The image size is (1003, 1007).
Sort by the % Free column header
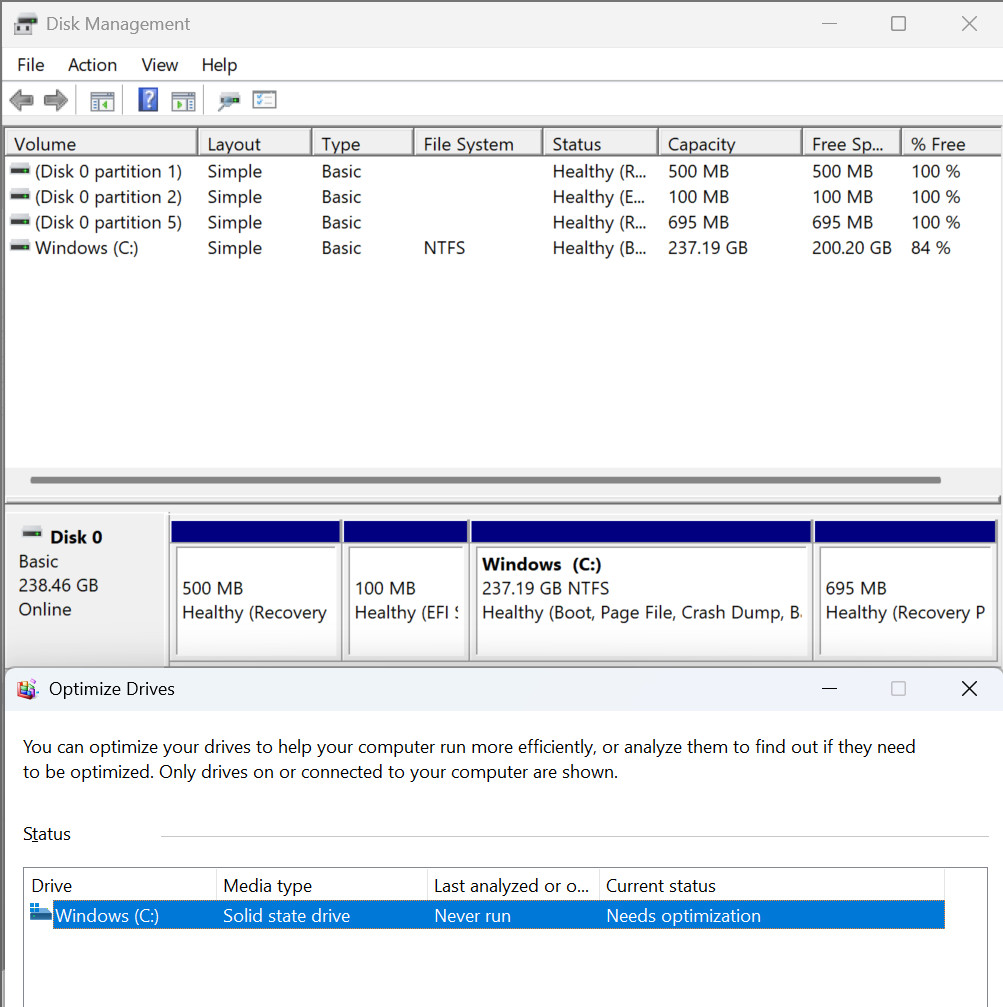(x=951, y=144)
